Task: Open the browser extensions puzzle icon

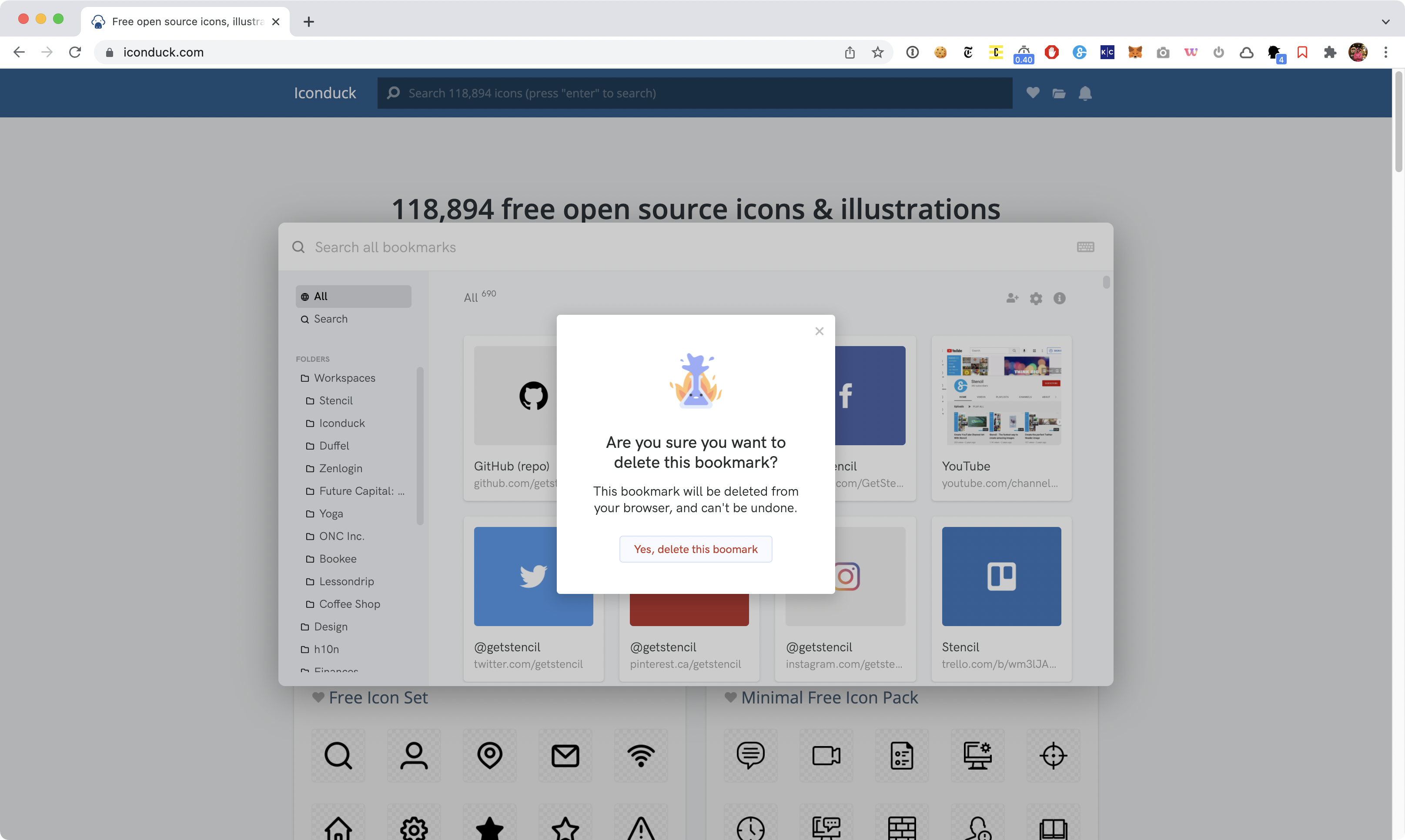Action: 1330,52
